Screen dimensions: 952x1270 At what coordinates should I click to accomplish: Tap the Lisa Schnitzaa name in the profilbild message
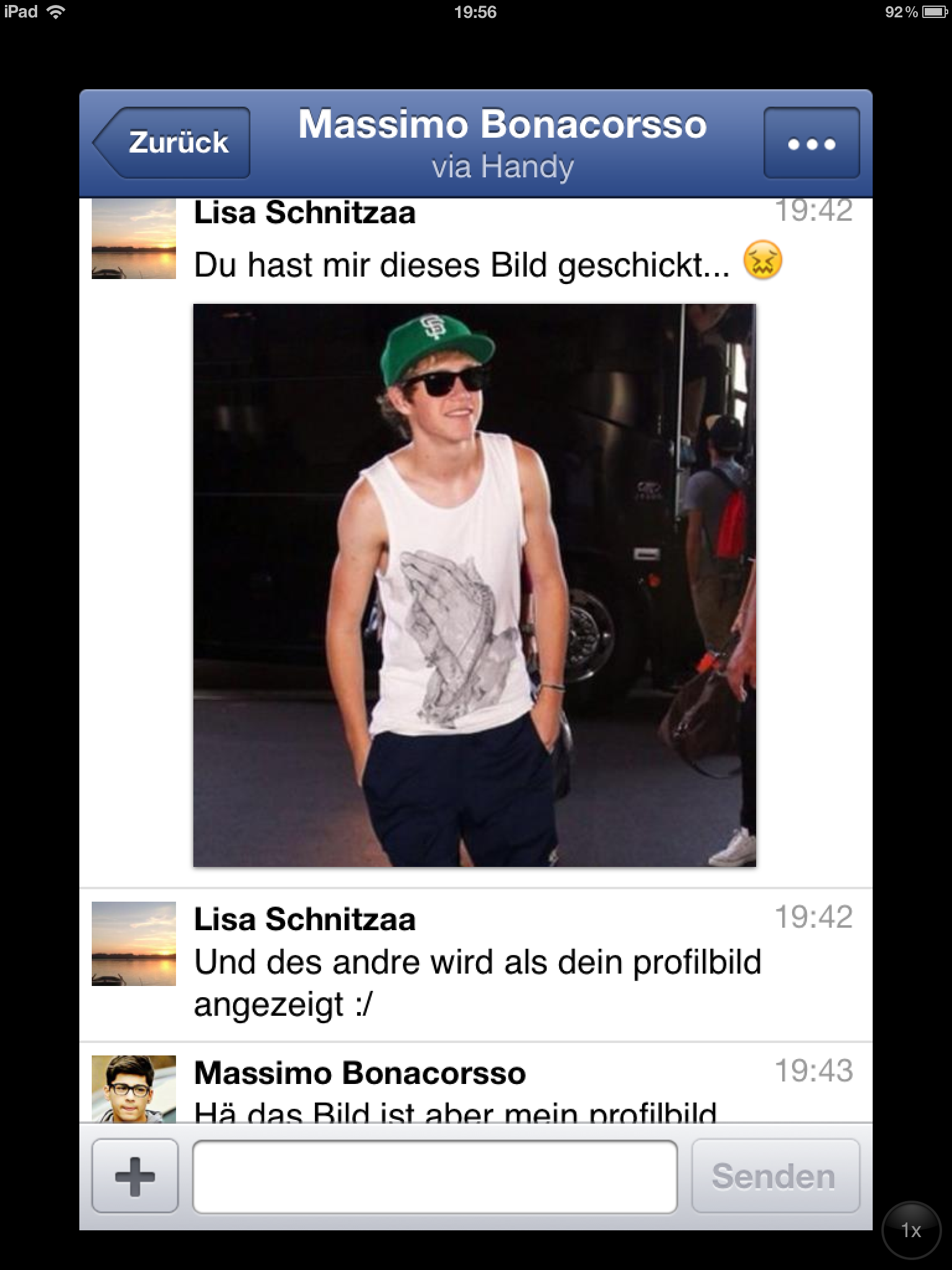pos(304,919)
